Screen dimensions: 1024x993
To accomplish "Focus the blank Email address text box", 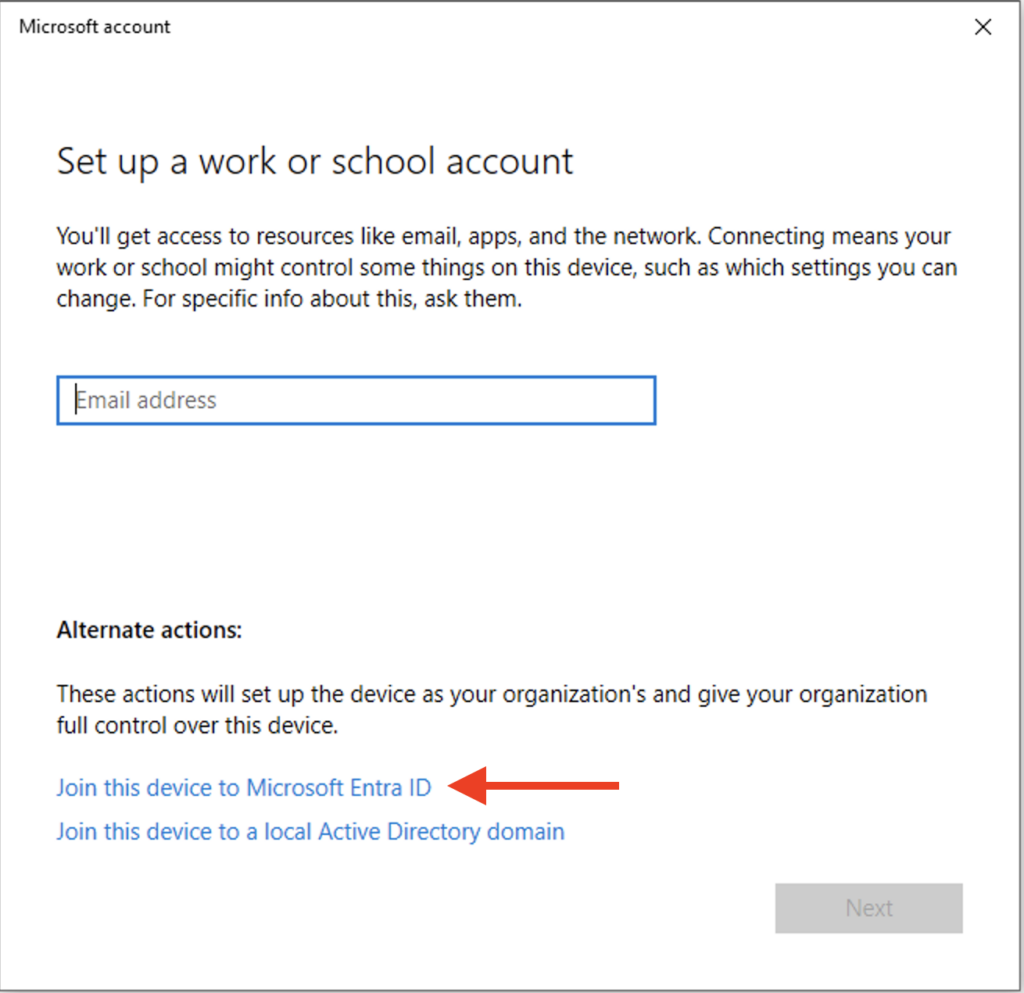I will (x=356, y=400).
